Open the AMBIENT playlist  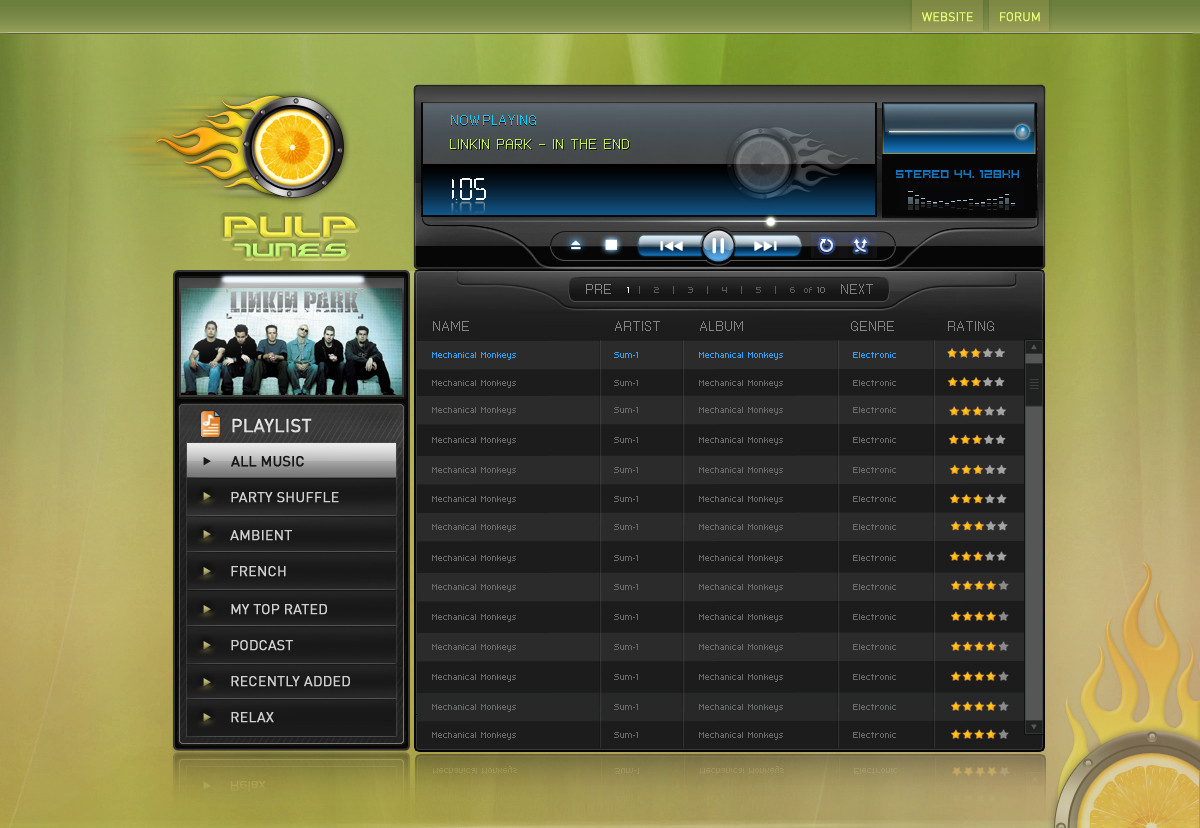click(291, 535)
